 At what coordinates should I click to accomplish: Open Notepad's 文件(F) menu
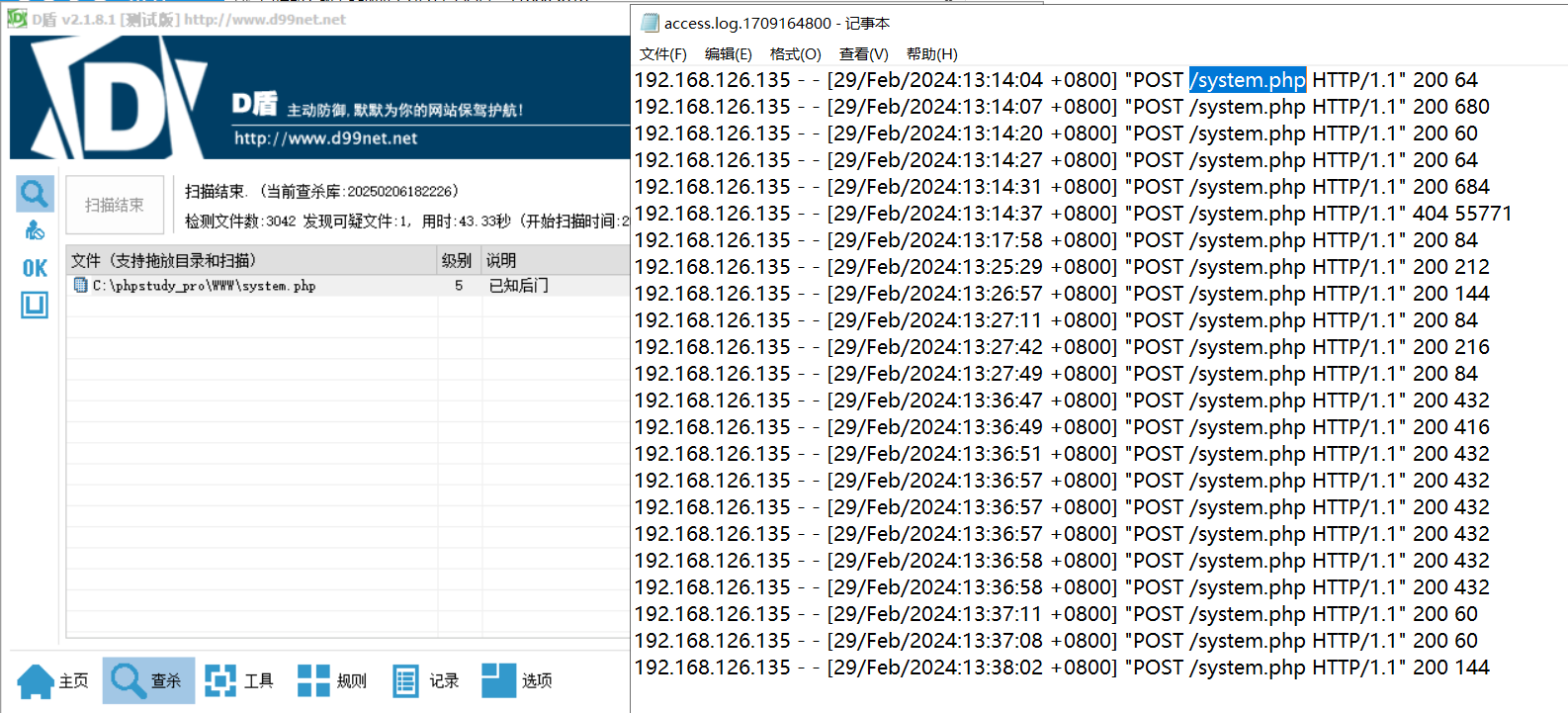[x=662, y=54]
